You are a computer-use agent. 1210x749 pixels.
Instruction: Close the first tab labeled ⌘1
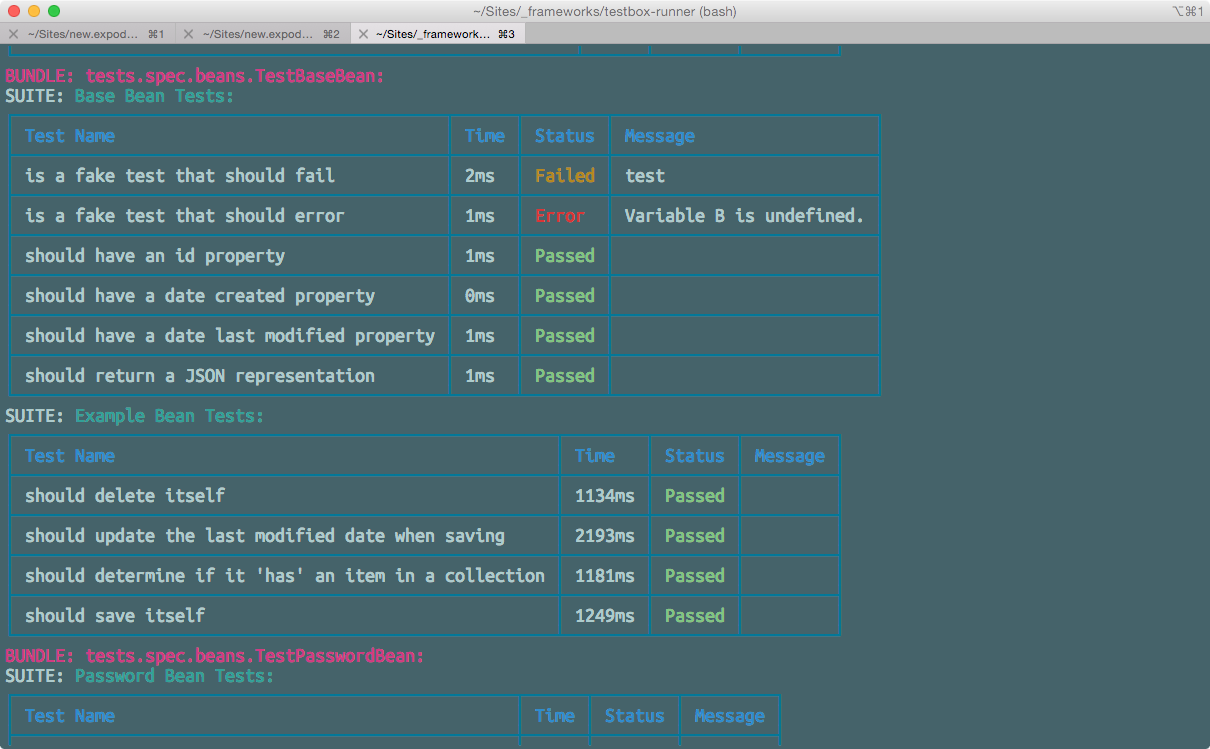click(x=13, y=34)
